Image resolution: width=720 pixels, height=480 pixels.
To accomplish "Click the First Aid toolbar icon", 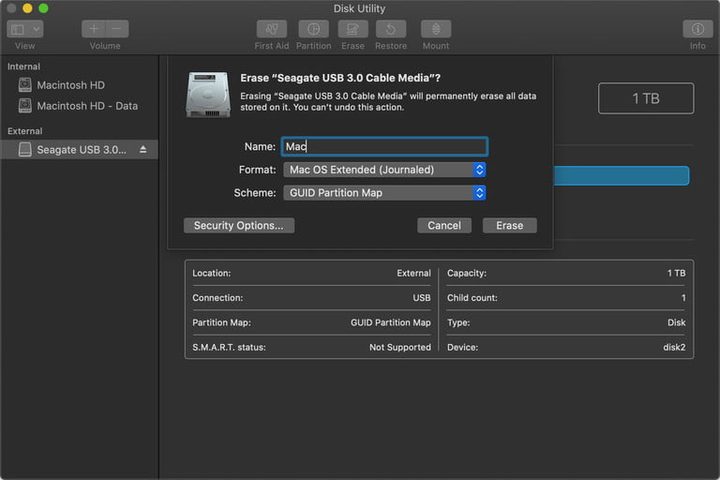I will [x=271, y=29].
